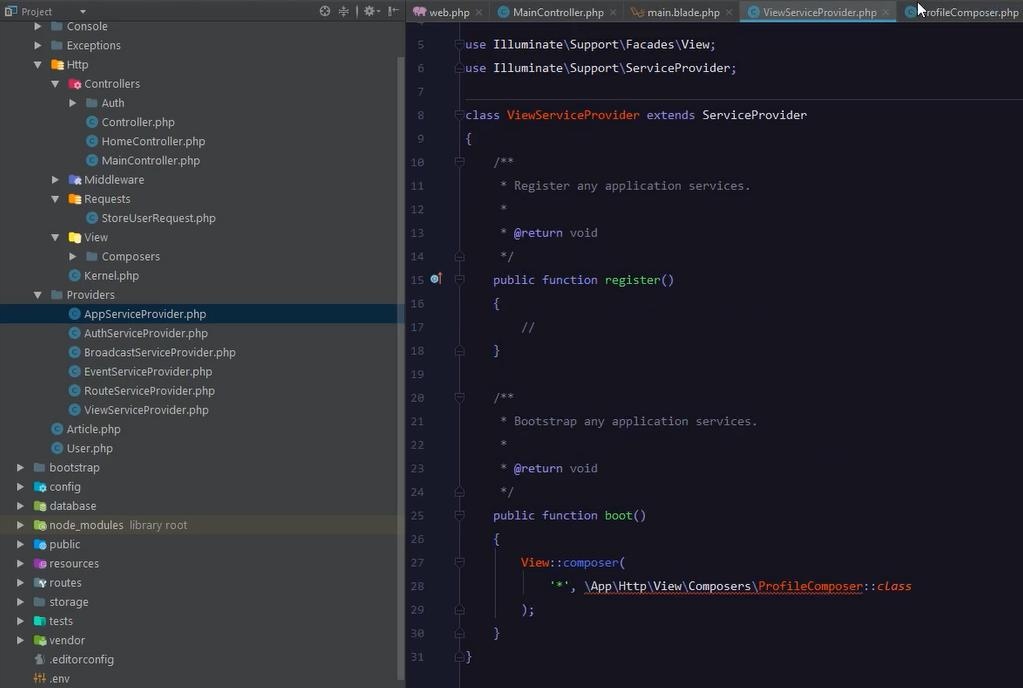Screen dimensions: 1023x688
Task: Open the Project panel gear settings
Action: (369, 11)
